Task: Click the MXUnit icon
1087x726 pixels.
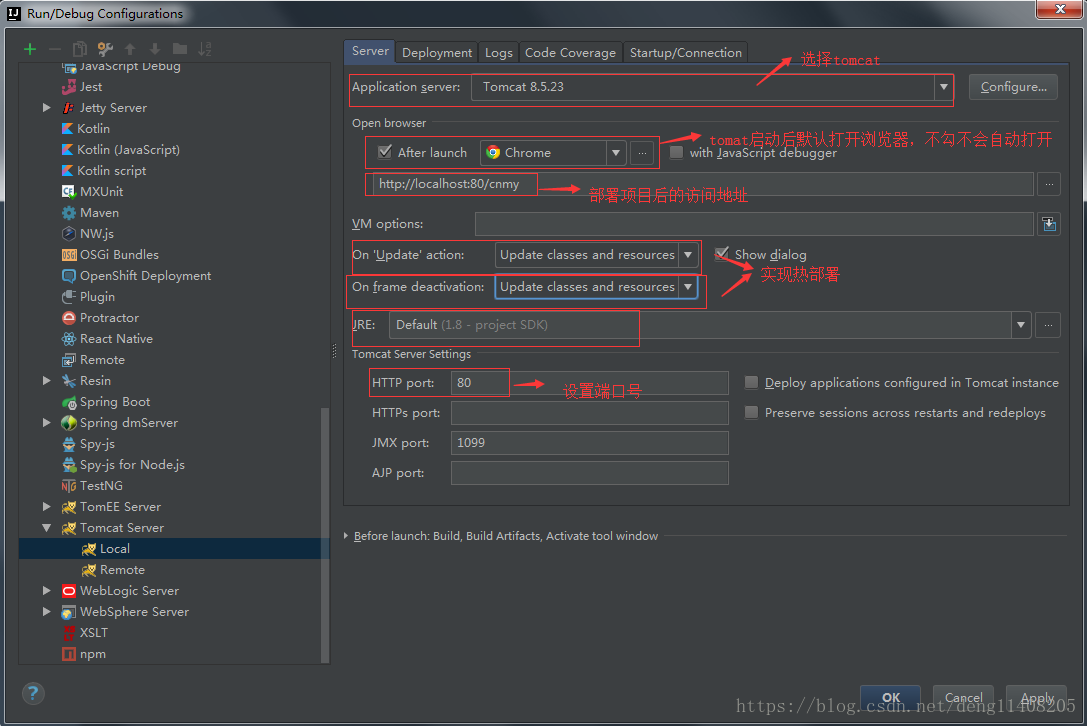Action: [x=69, y=191]
